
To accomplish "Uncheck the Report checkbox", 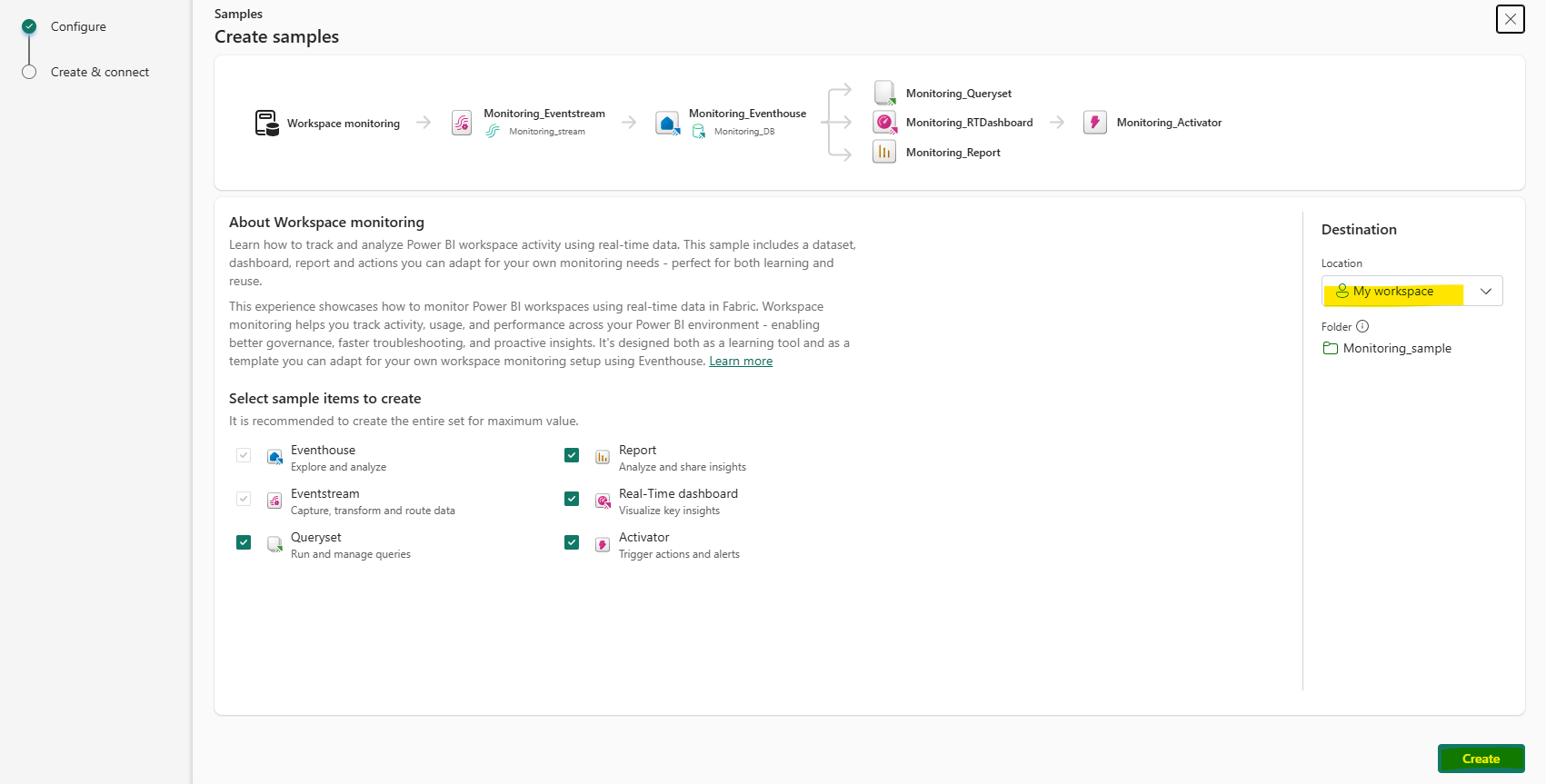I will (x=572, y=455).
